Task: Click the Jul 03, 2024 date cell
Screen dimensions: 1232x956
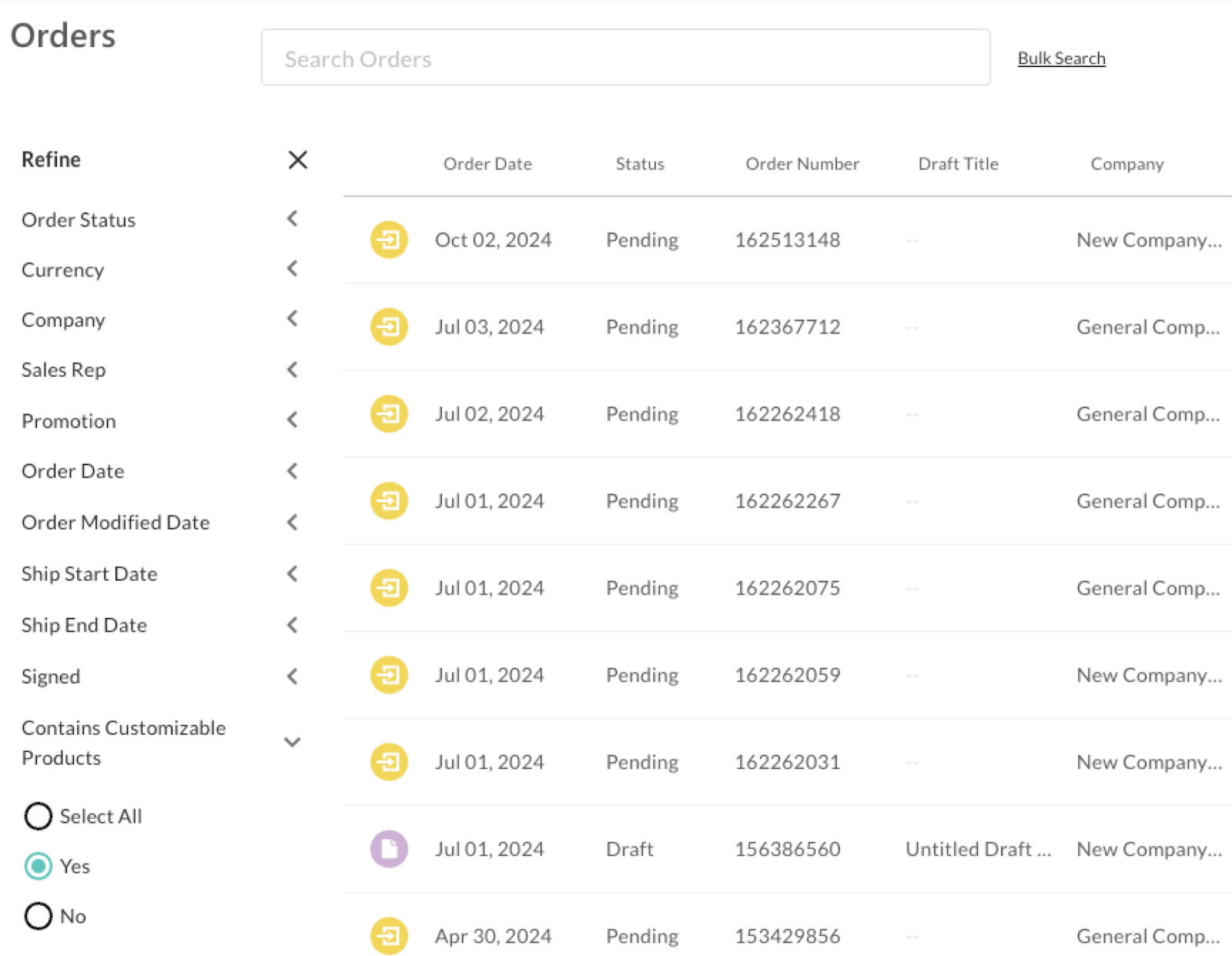Action: tap(490, 327)
